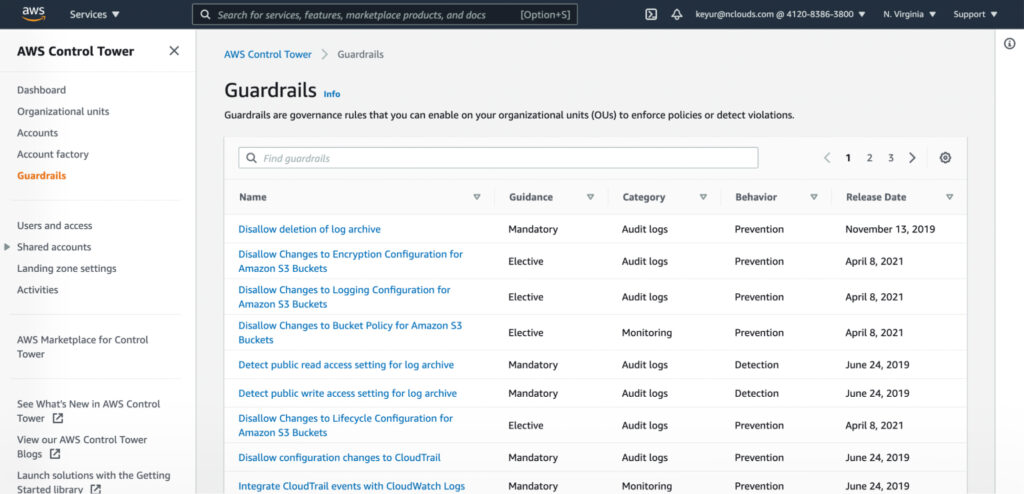
Task: Expand Shared accounts in sidebar
Action: 7,247
